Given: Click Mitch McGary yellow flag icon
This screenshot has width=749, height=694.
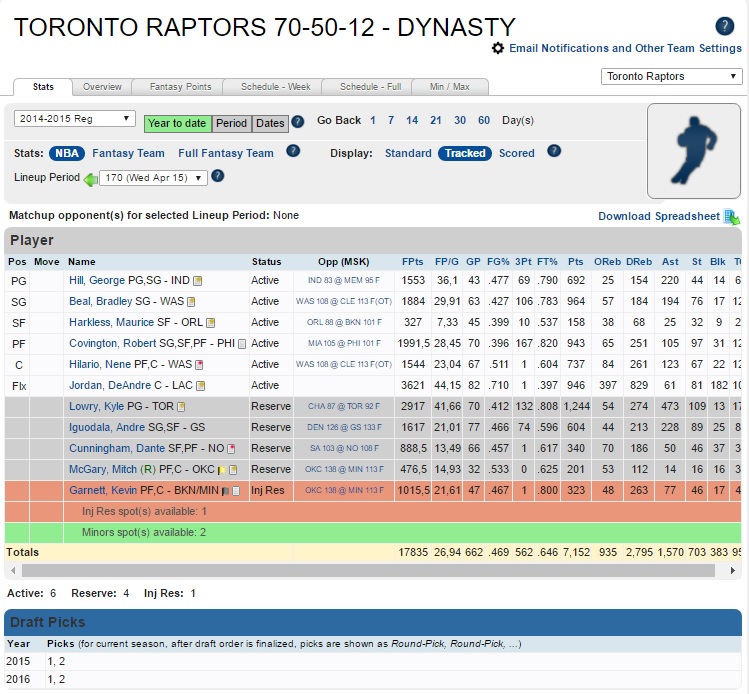Looking at the screenshot, I should point(222,470).
